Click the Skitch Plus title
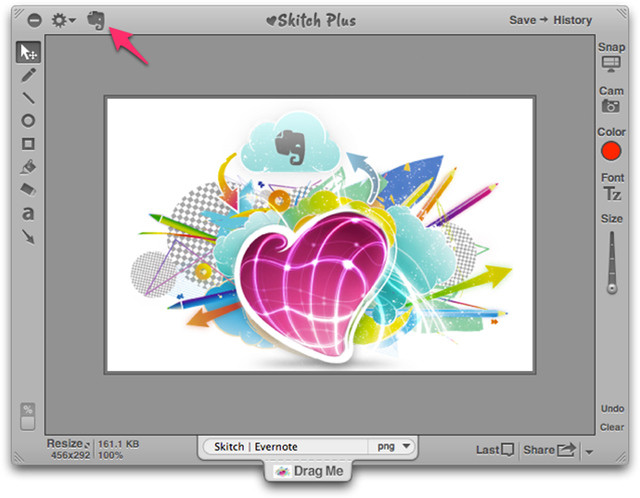 311,20
